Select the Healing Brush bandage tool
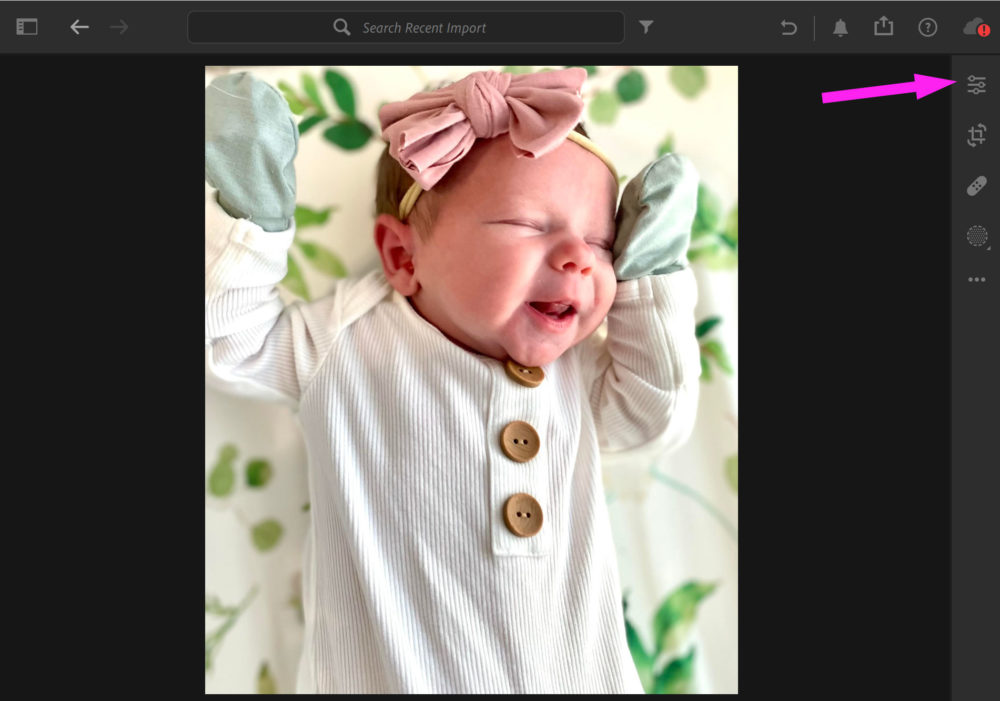This screenshot has height=701, width=1000. pos(976,186)
